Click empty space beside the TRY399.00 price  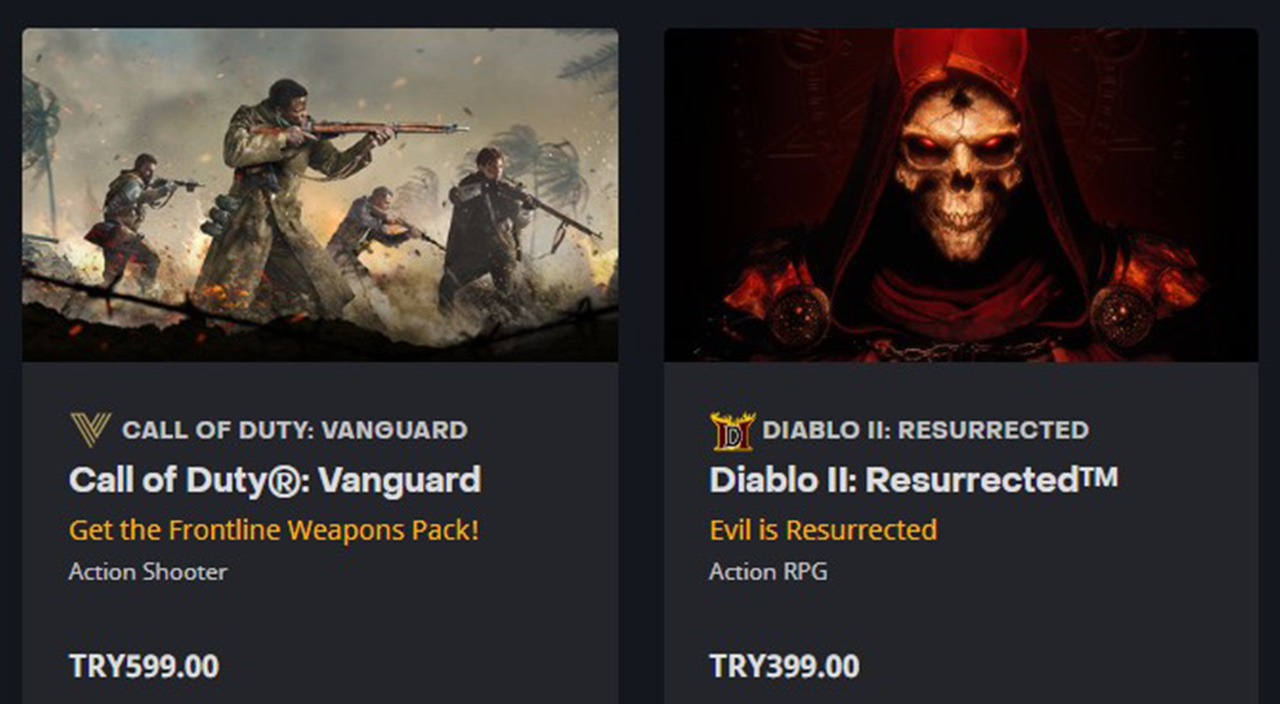[x=1050, y=667]
